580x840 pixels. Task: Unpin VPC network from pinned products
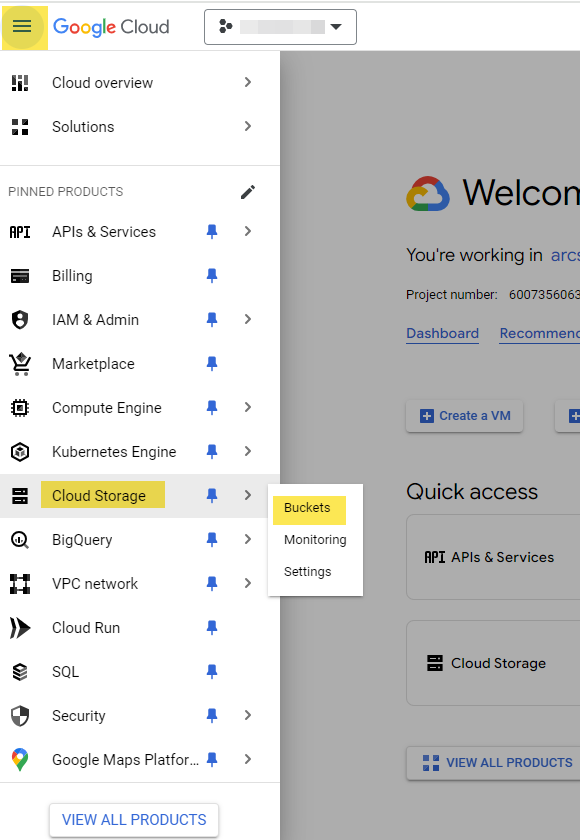pyautogui.click(x=212, y=583)
